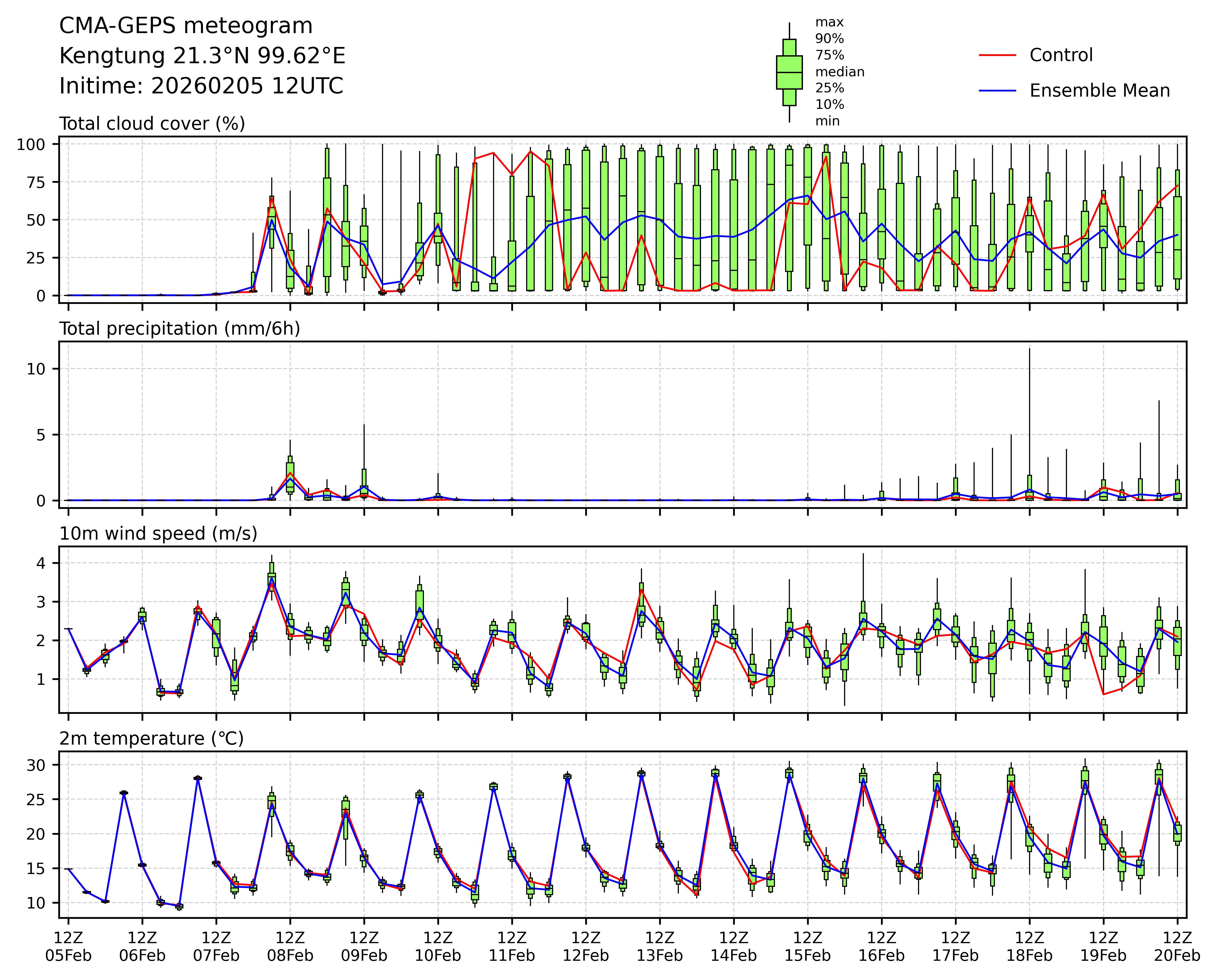
Task: Click the '12Z 15Feb' x-axis label
Action: 807,947
